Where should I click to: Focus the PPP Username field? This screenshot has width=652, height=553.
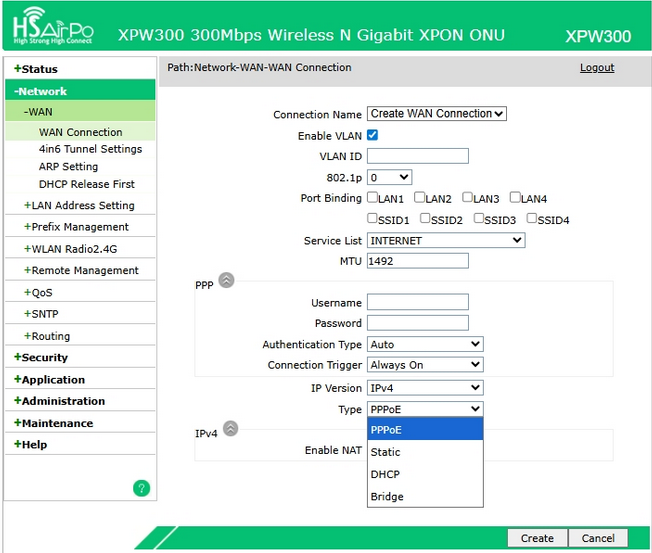pyautogui.click(x=418, y=302)
